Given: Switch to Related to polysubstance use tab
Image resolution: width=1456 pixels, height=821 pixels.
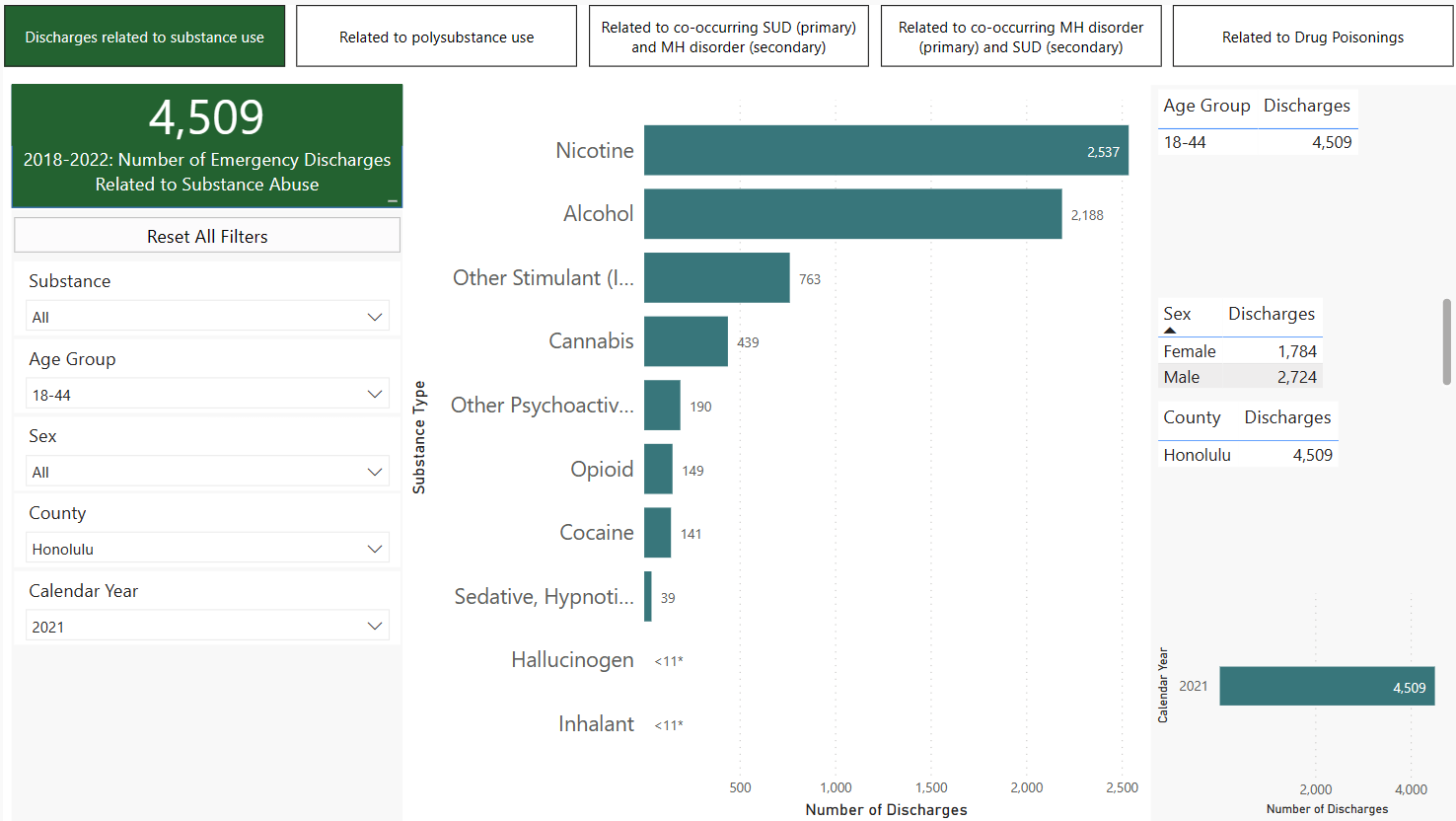Looking at the screenshot, I should (x=436, y=37).
